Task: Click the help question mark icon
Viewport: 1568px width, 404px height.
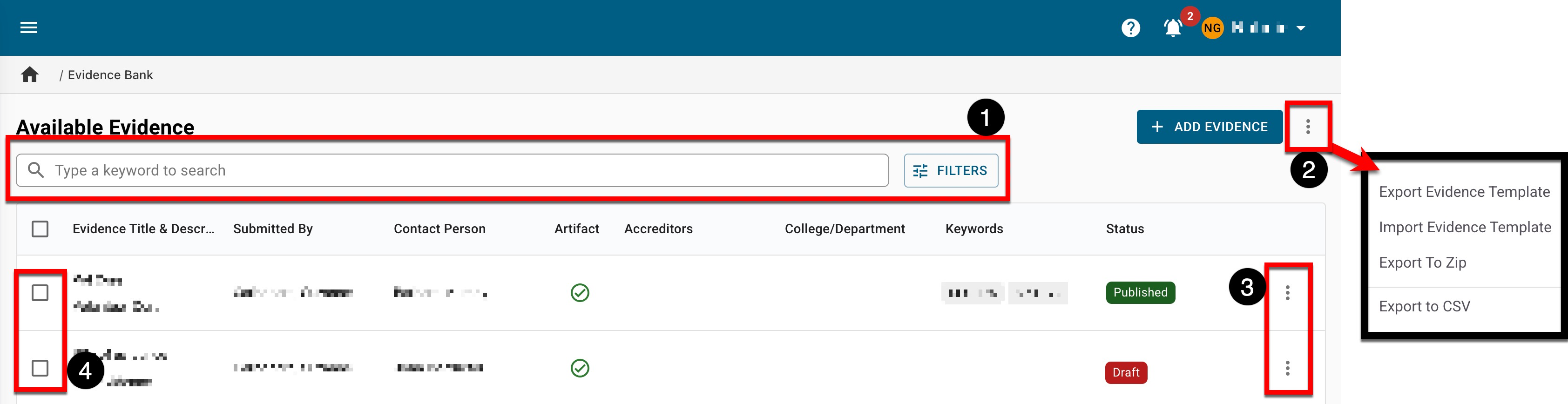Action: [1130, 28]
